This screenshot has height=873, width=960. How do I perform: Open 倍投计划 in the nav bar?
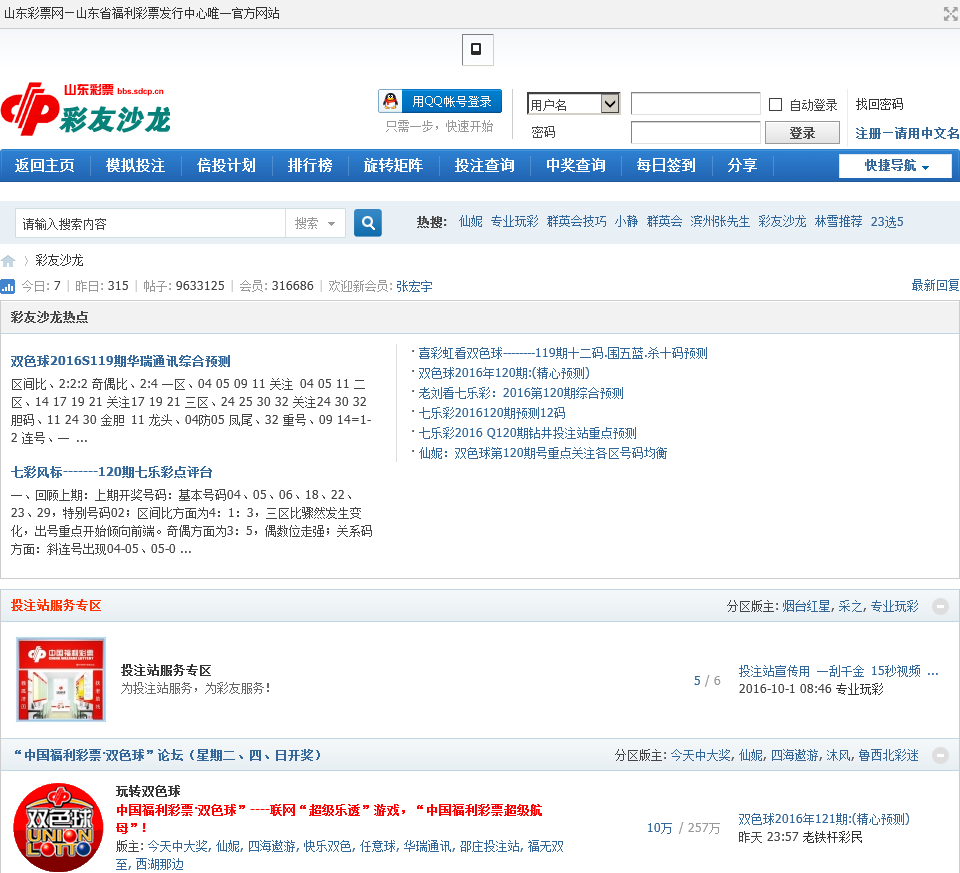click(227, 165)
